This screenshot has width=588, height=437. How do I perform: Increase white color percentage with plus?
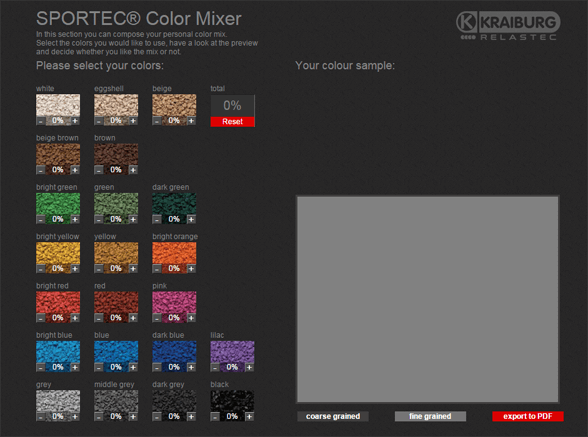click(x=75, y=121)
